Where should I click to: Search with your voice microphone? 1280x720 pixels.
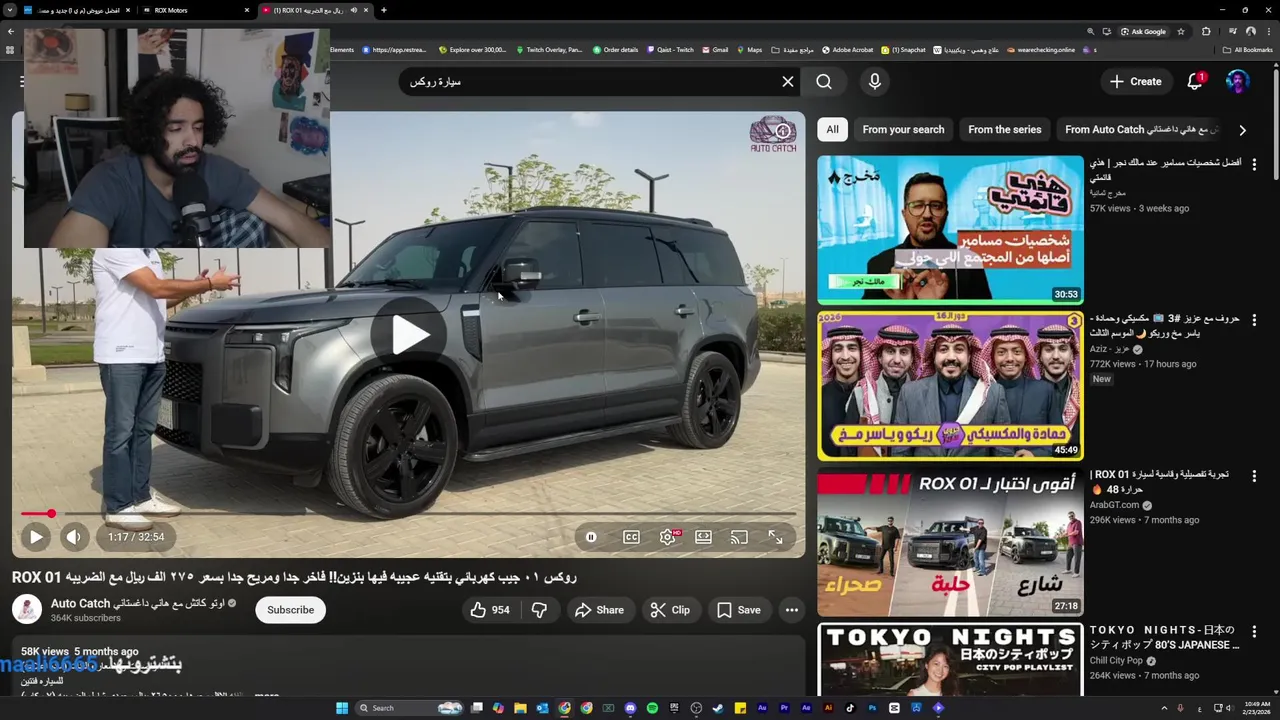pos(875,82)
